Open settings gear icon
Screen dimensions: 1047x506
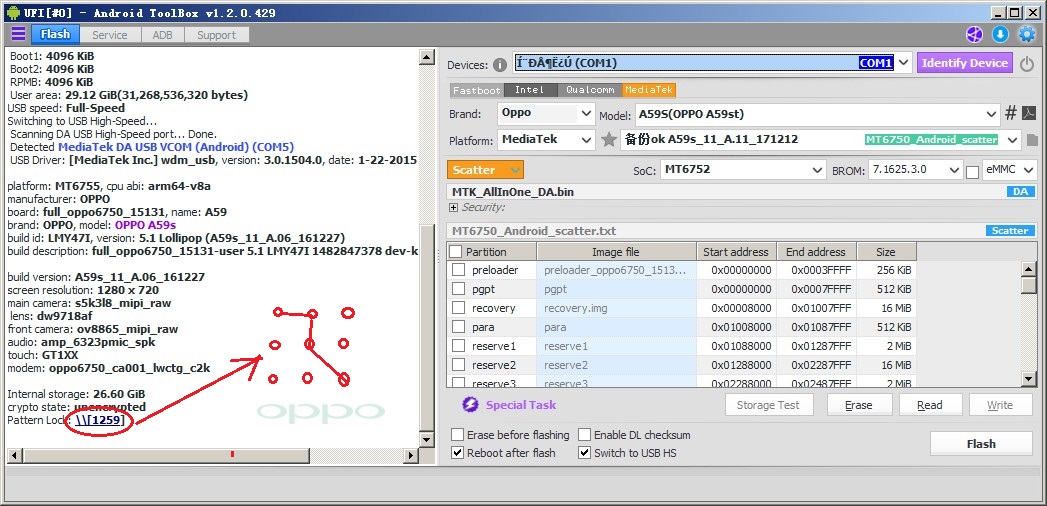click(1026, 34)
